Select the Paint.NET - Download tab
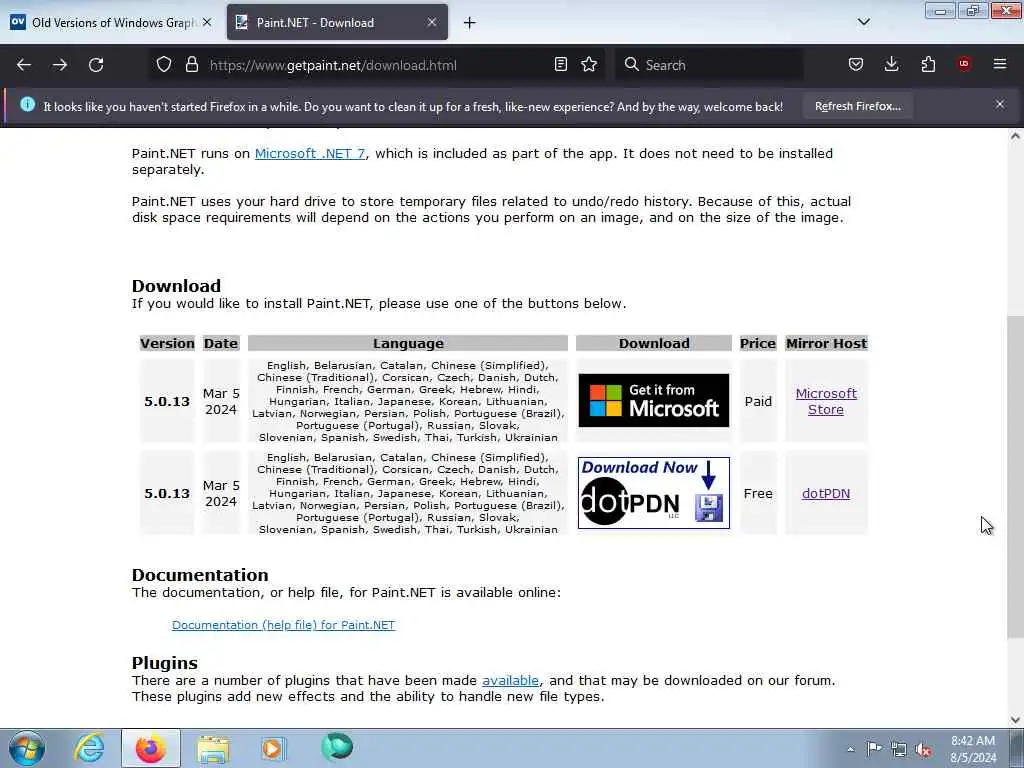Image resolution: width=1024 pixels, height=768 pixels. pyautogui.click(x=337, y=22)
